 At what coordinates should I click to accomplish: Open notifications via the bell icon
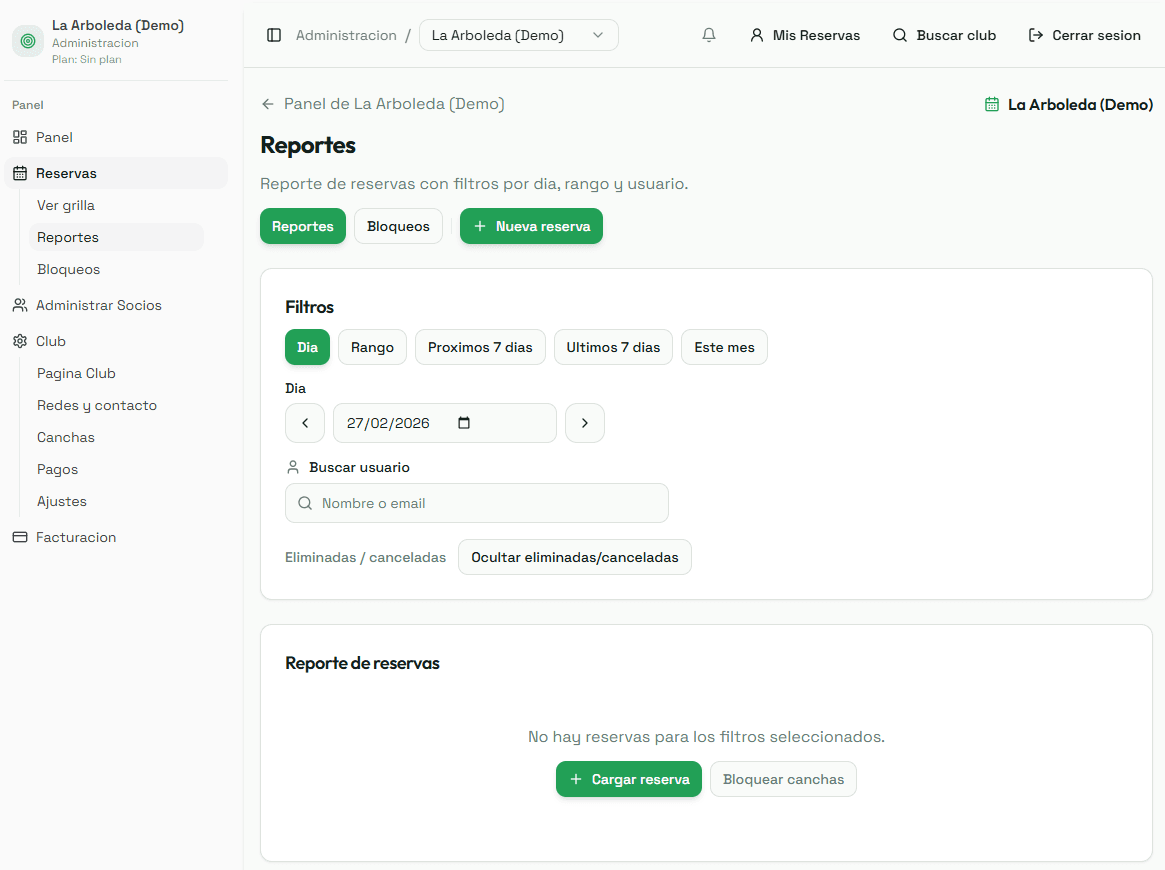pos(709,34)
